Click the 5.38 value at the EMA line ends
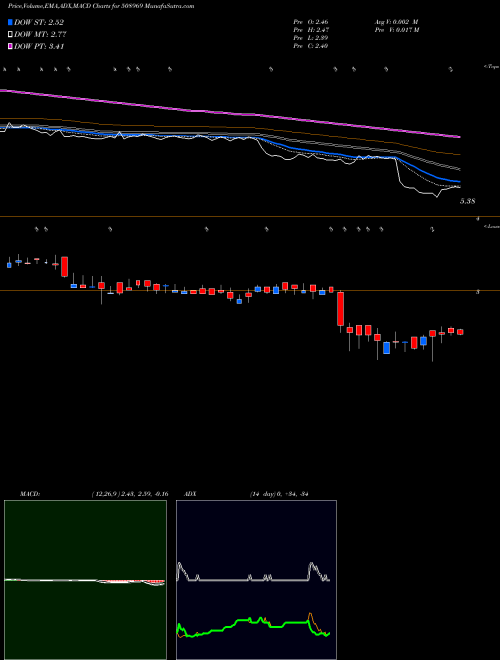 467,201
